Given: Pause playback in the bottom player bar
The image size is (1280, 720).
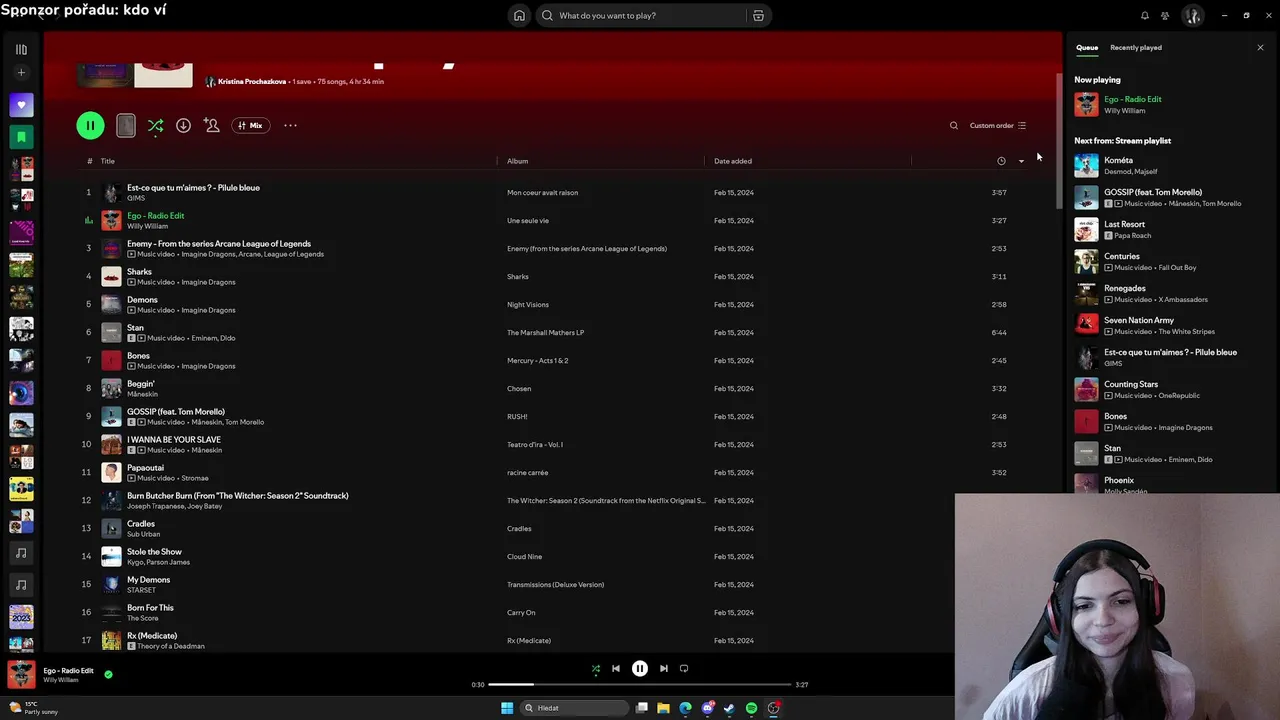Looking at the screenshot, I should [640, 669].
